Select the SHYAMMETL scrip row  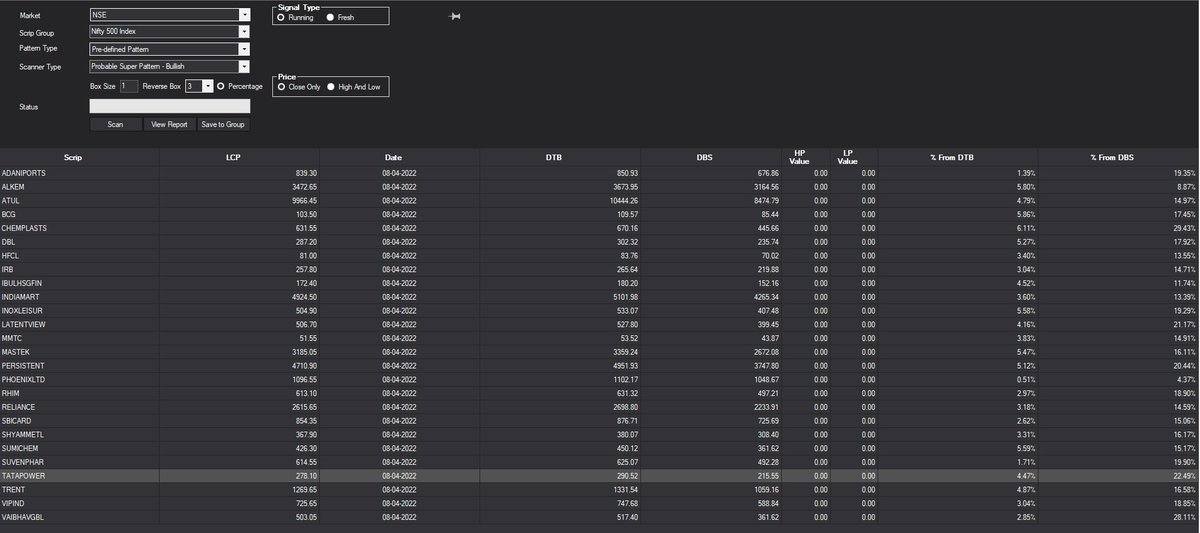pos(600,434)
